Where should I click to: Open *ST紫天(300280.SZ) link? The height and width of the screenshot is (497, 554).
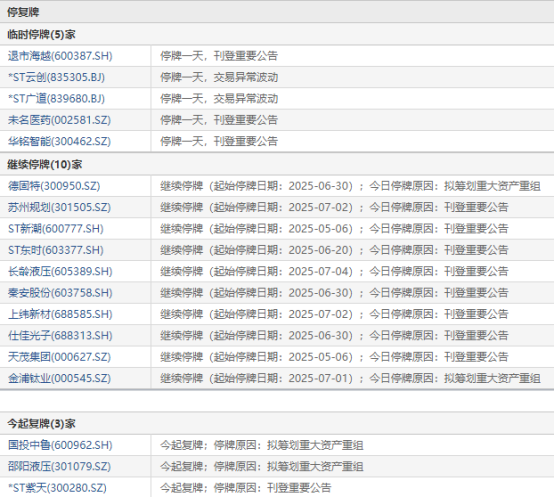coord(57,488)
